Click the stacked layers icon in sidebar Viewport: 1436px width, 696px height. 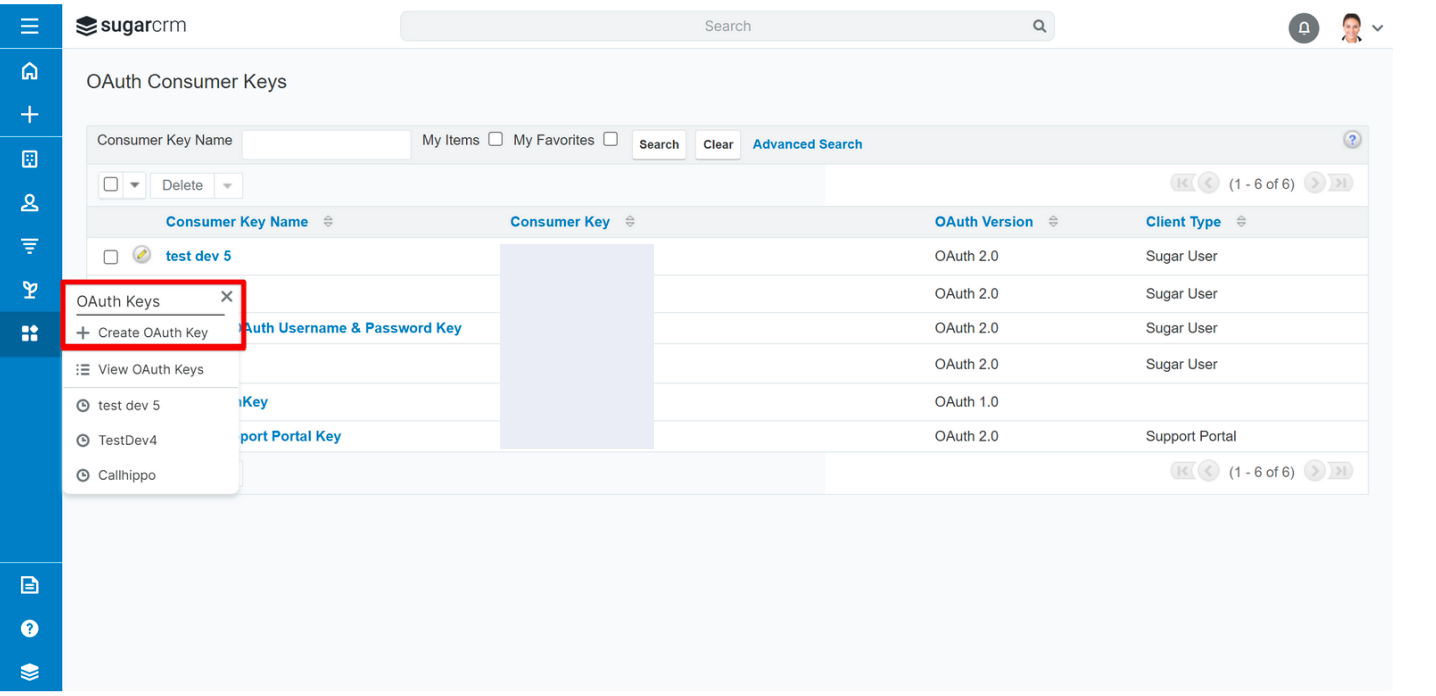30,672
